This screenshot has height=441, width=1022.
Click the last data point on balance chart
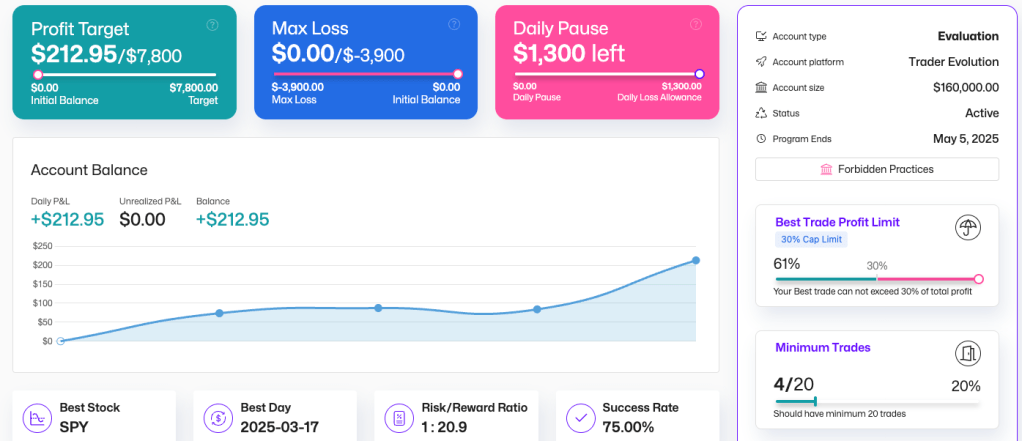[696, 260]
